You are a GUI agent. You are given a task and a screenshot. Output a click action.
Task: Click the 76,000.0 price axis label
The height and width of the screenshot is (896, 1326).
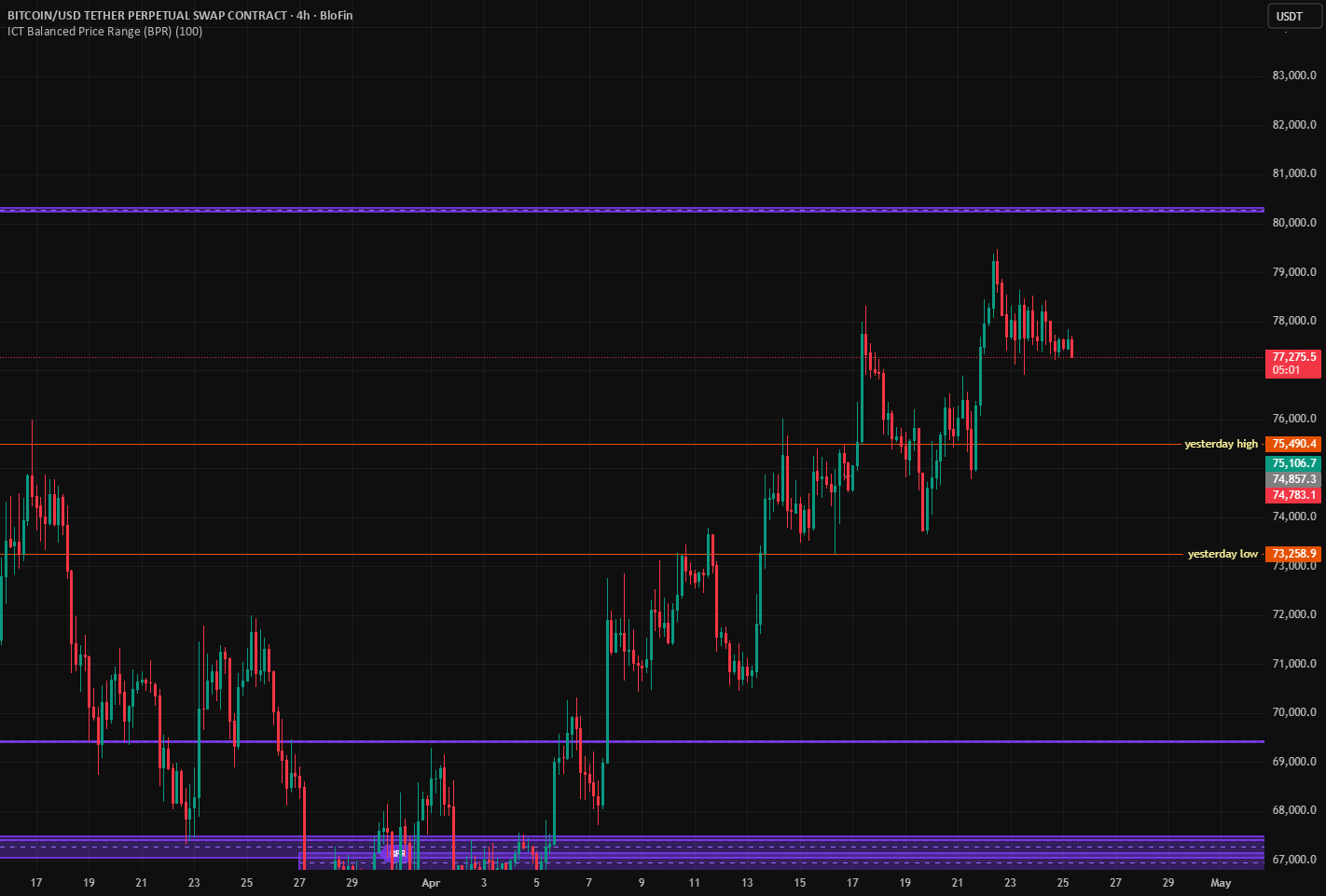coord(1294,419)
